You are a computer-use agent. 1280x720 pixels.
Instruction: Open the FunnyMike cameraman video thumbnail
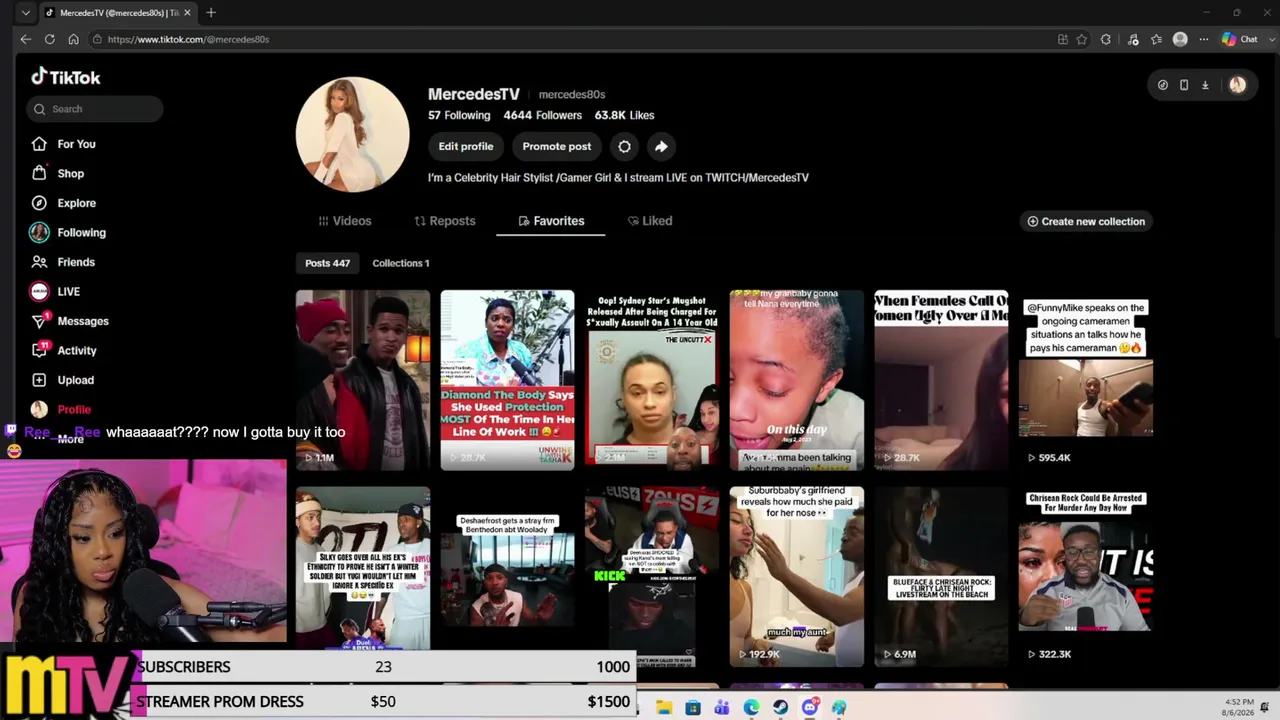[1086, 380]
